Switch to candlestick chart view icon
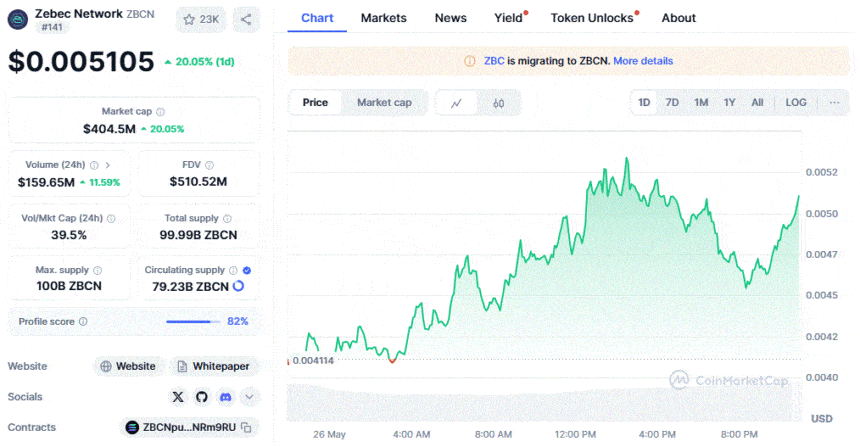 (499, 103)
